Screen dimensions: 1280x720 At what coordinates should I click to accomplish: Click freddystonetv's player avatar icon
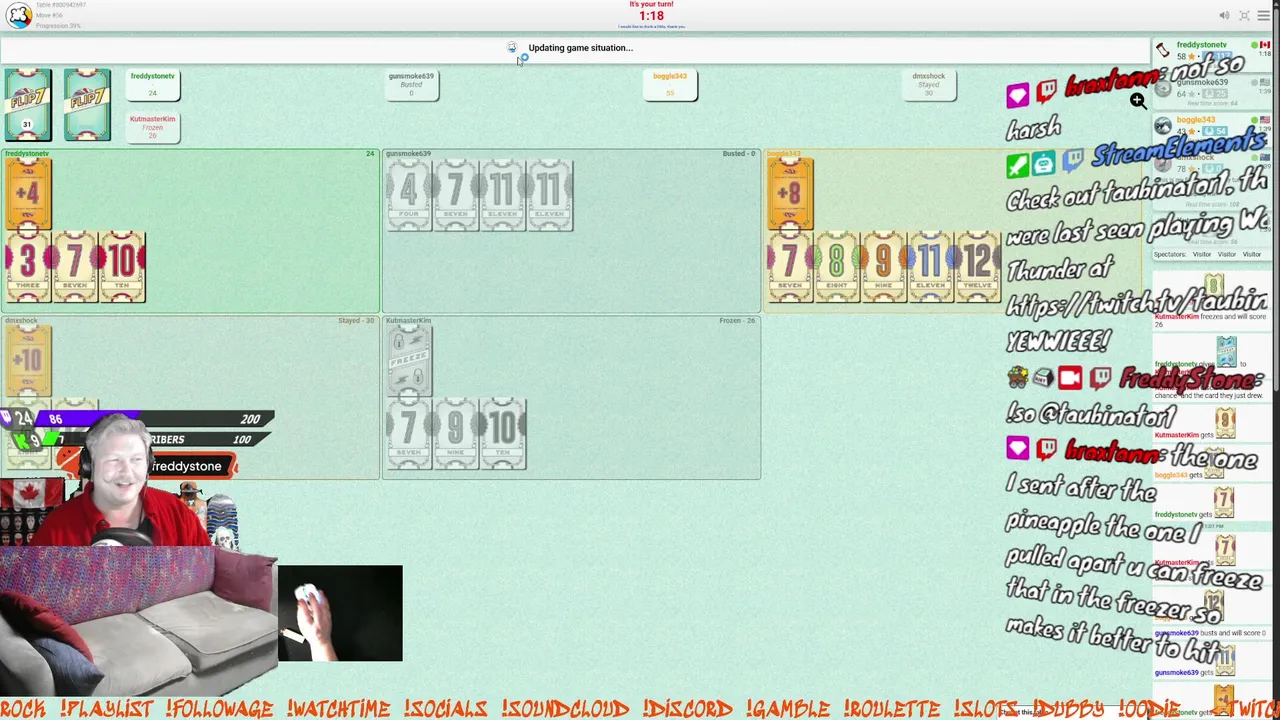[1162, 50]
